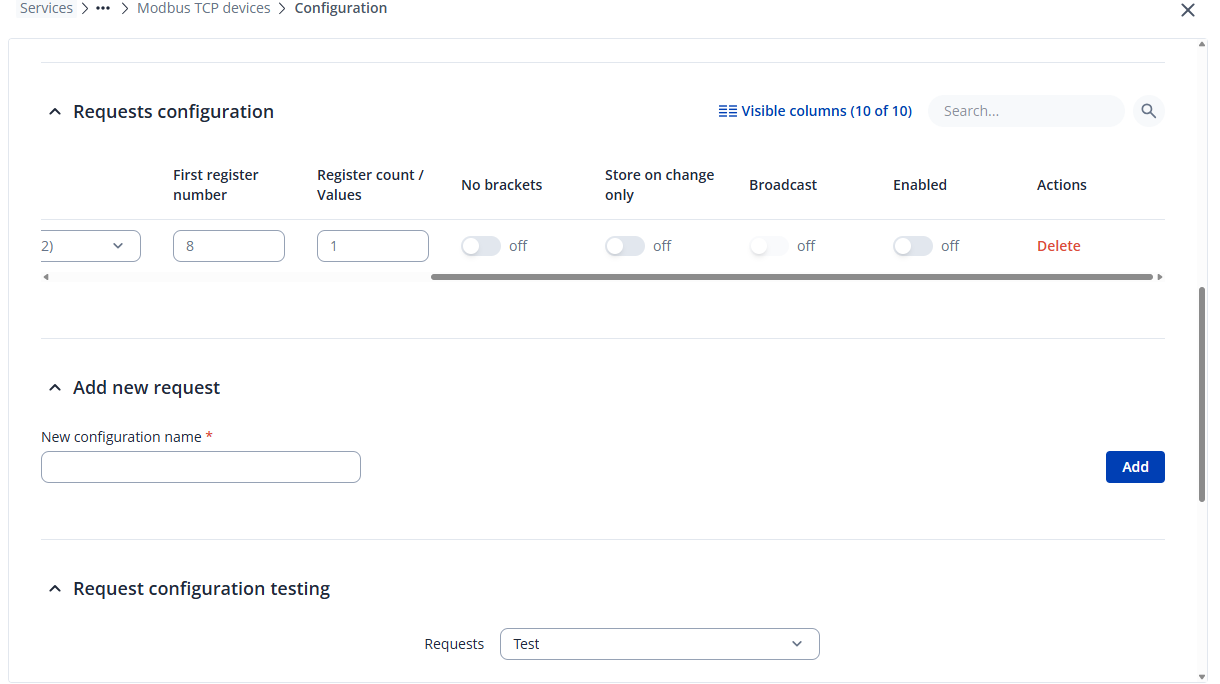Close the configuration panel with X
1220x684 pixels.
1187,10
